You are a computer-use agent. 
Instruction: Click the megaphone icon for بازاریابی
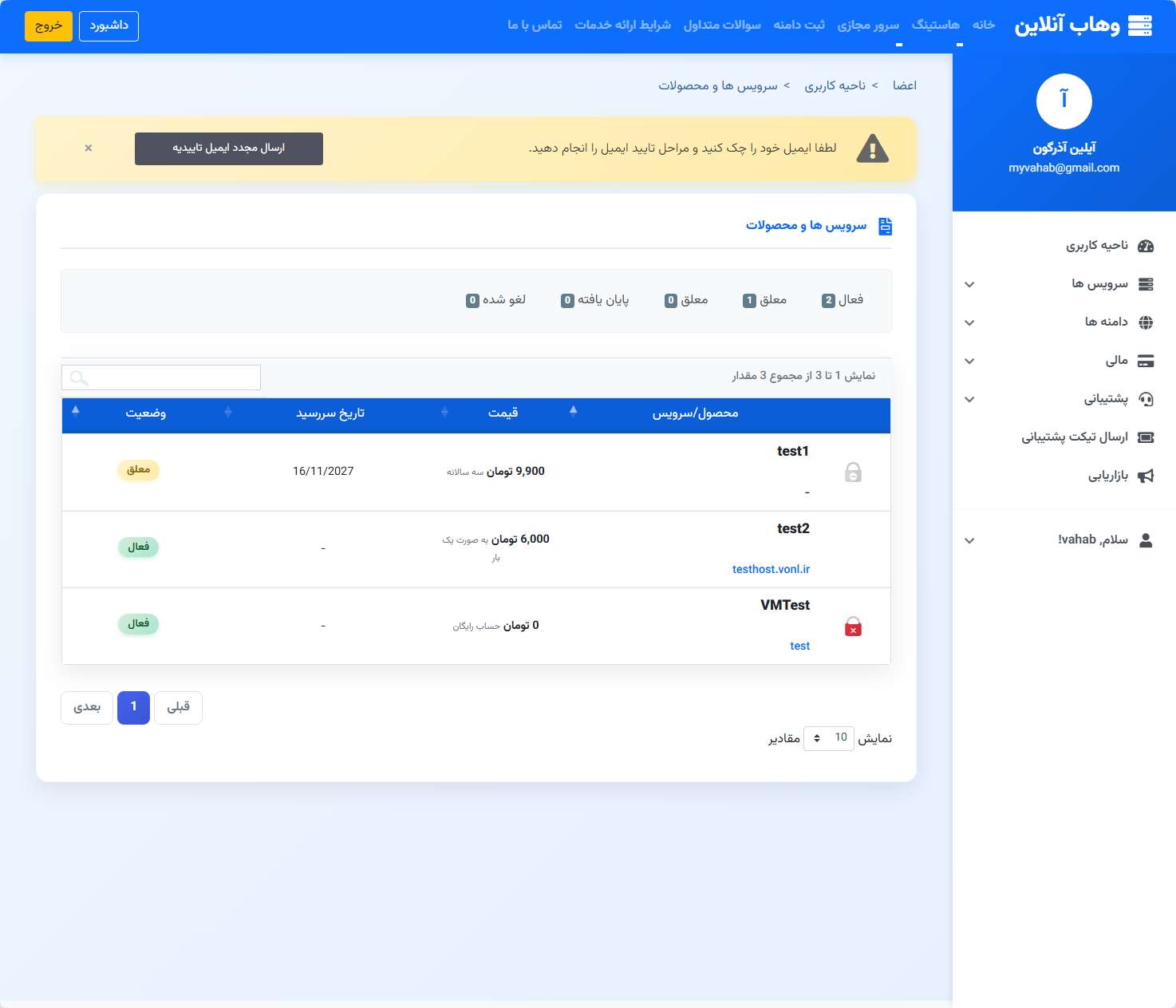[x=1146, y=476]
